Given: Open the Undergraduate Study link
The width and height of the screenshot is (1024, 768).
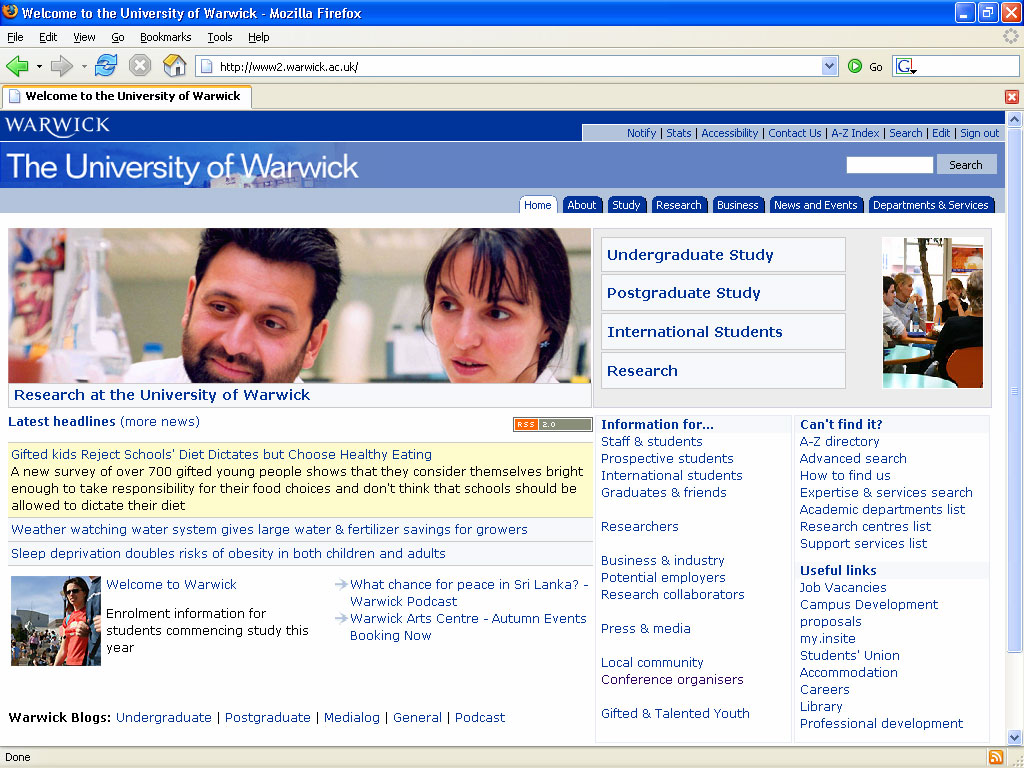Looking at the screenshot, I should click(x=690, y=255).
